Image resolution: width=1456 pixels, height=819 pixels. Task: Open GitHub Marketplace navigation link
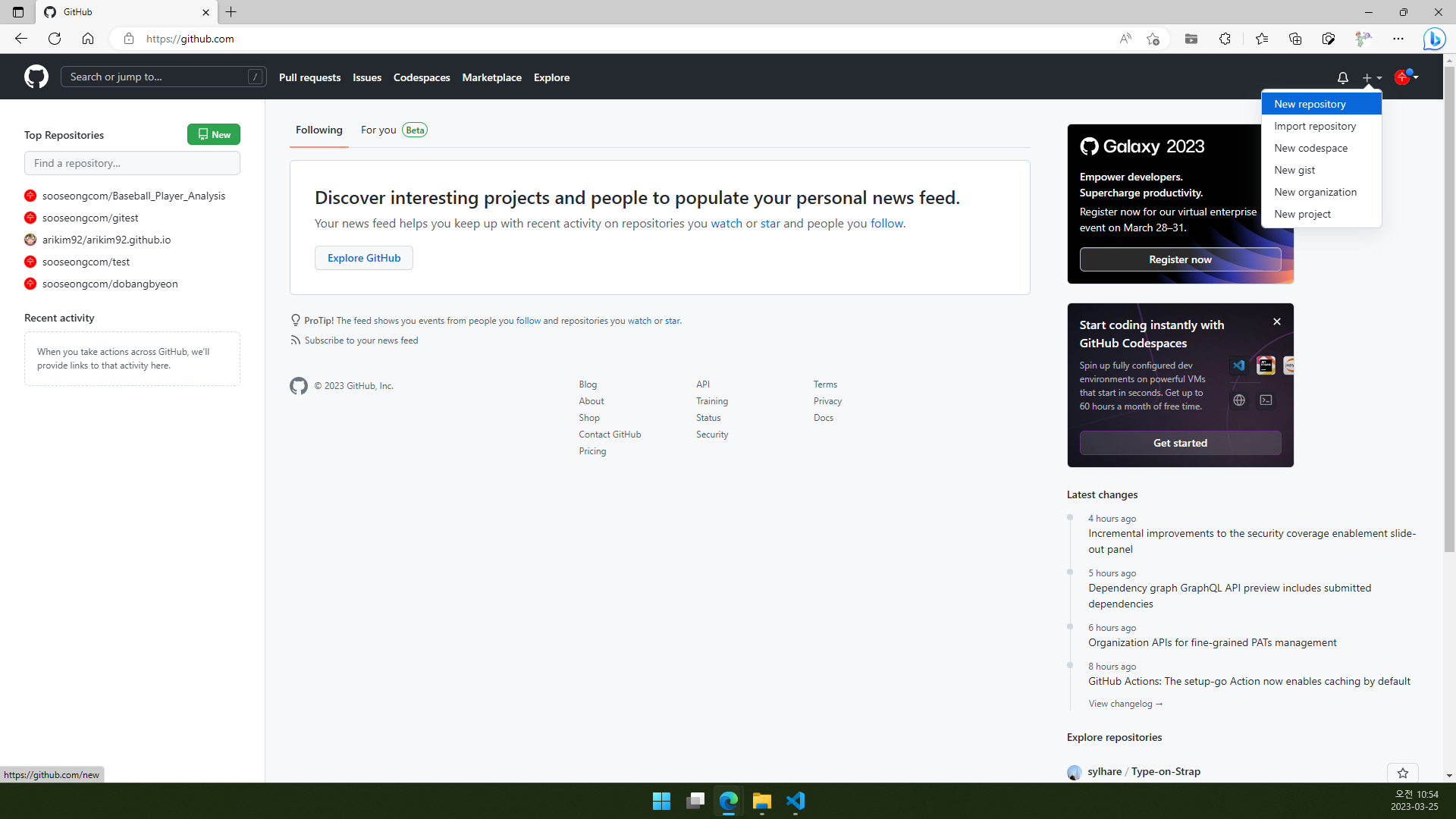(491, 77)
